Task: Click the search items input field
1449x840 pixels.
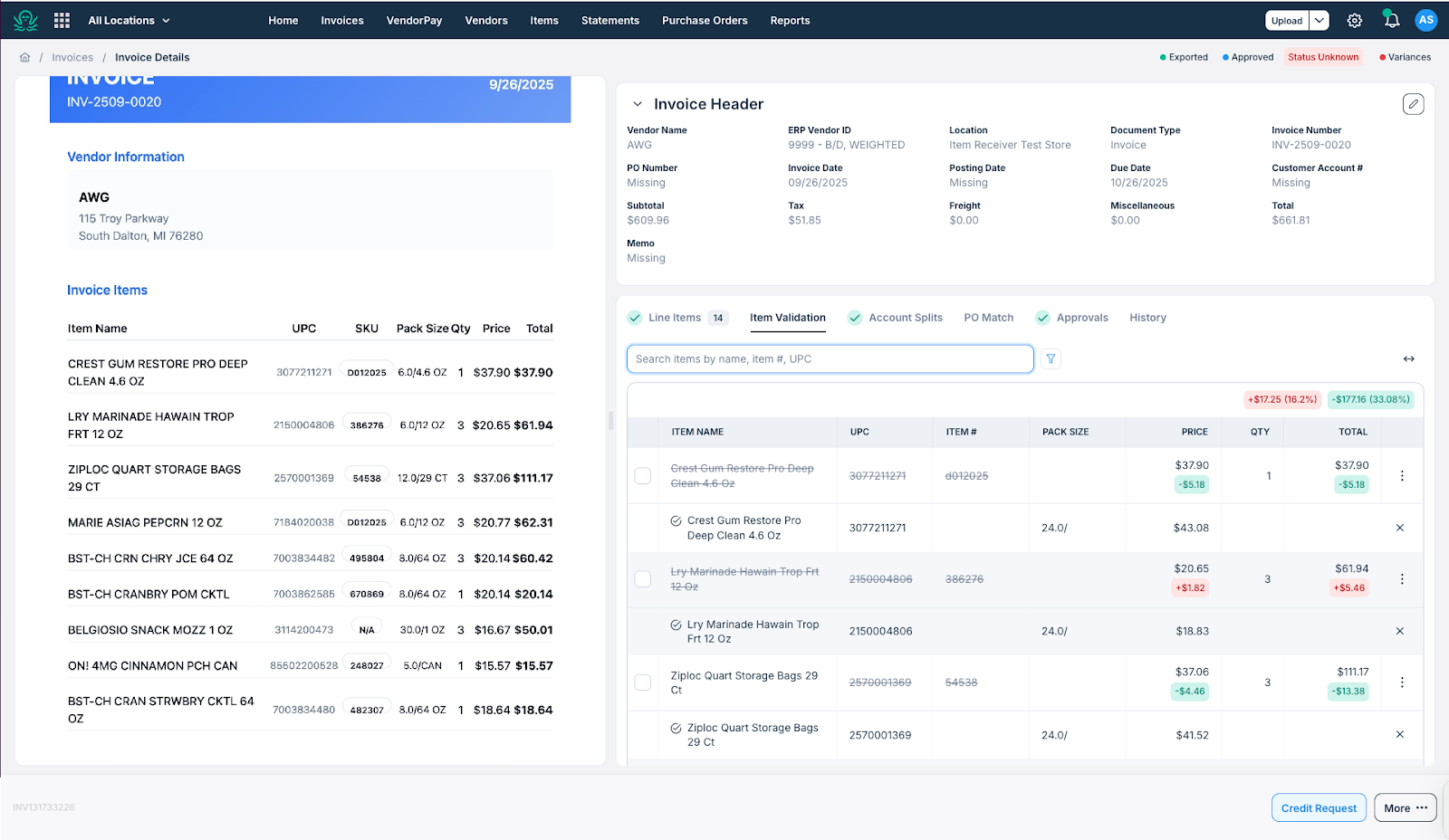Action: 830,359
